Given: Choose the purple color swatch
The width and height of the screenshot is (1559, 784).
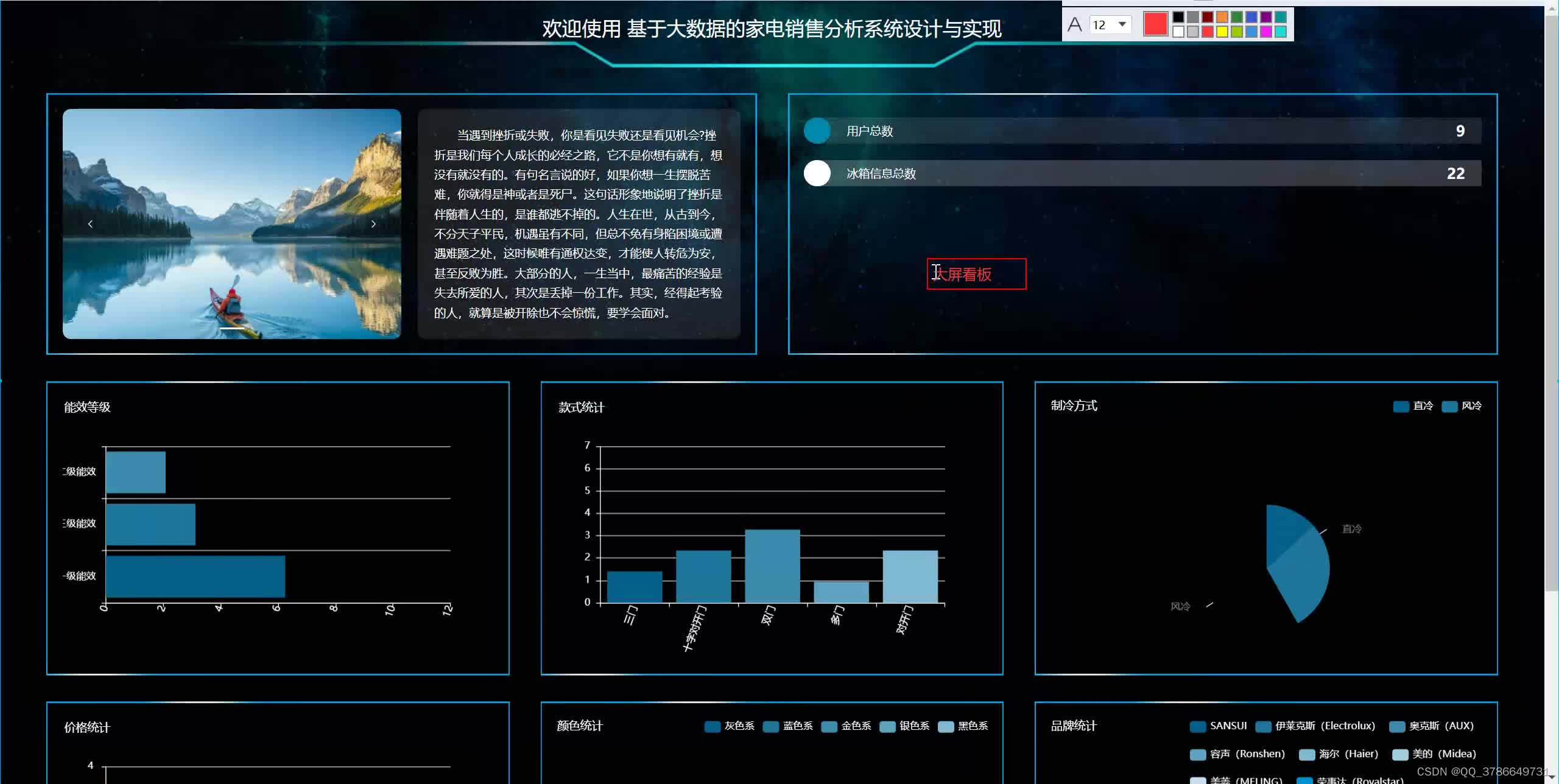Looking at the screenshot, I should click(1266, 17).
